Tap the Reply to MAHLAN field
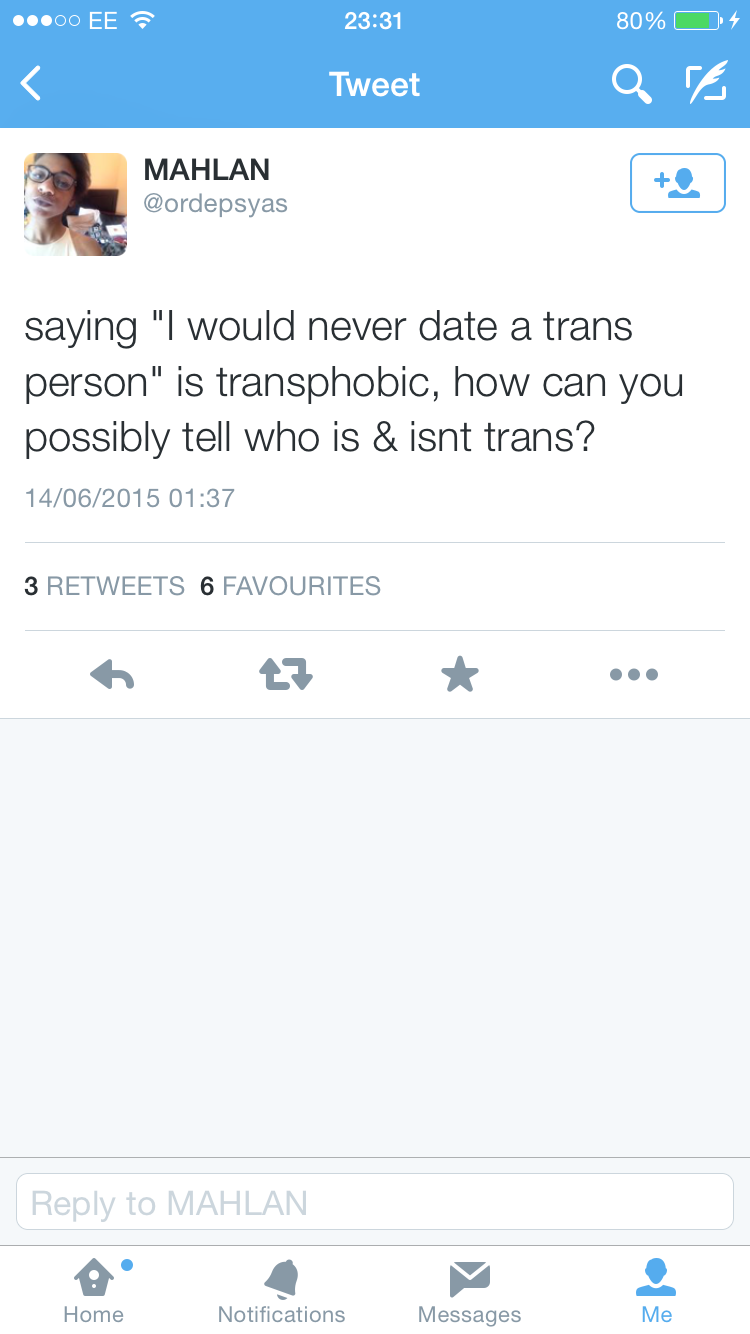This screenshot has width=750, height=1334. coord(375,1202)
